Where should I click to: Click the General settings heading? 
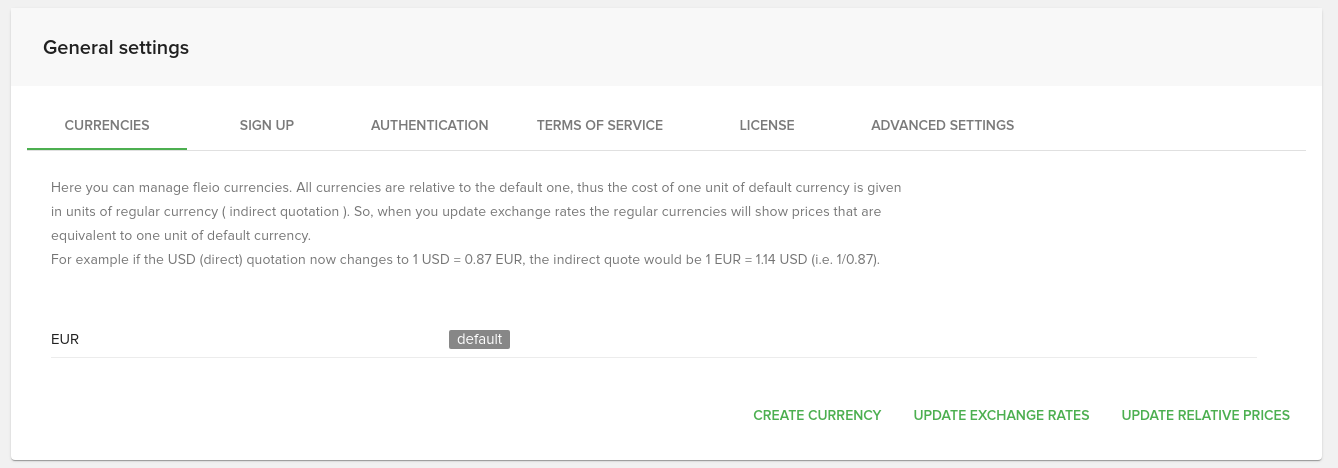click(116, 47)
